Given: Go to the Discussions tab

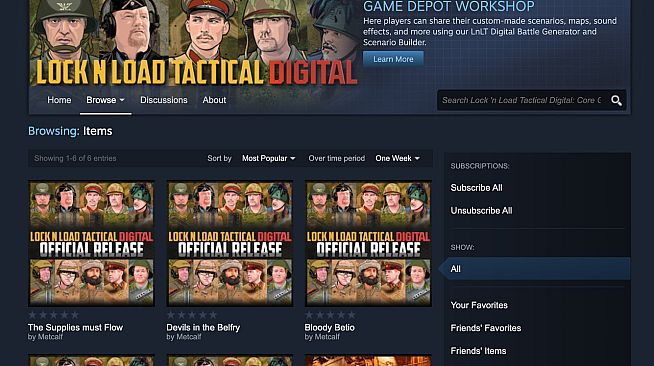Looking at the screenshot, I should [x=164, y=100].
